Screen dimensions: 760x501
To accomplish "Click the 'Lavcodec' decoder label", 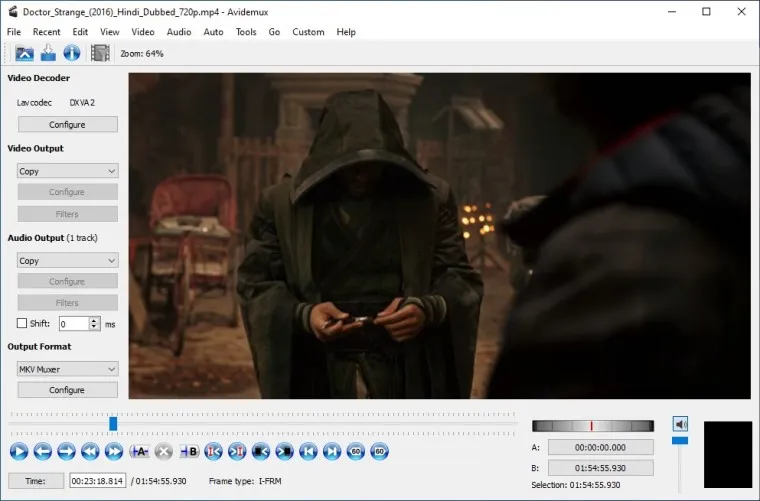I will [x=34, y=103].
